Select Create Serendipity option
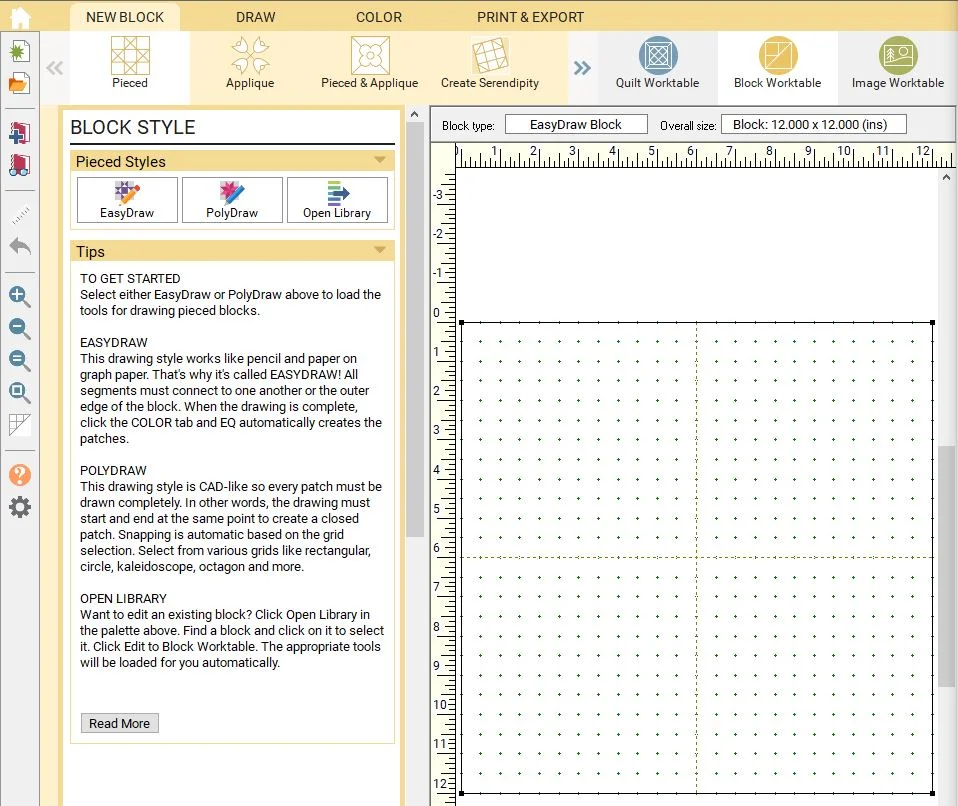 pyautogui.click(x=490, y=63)
